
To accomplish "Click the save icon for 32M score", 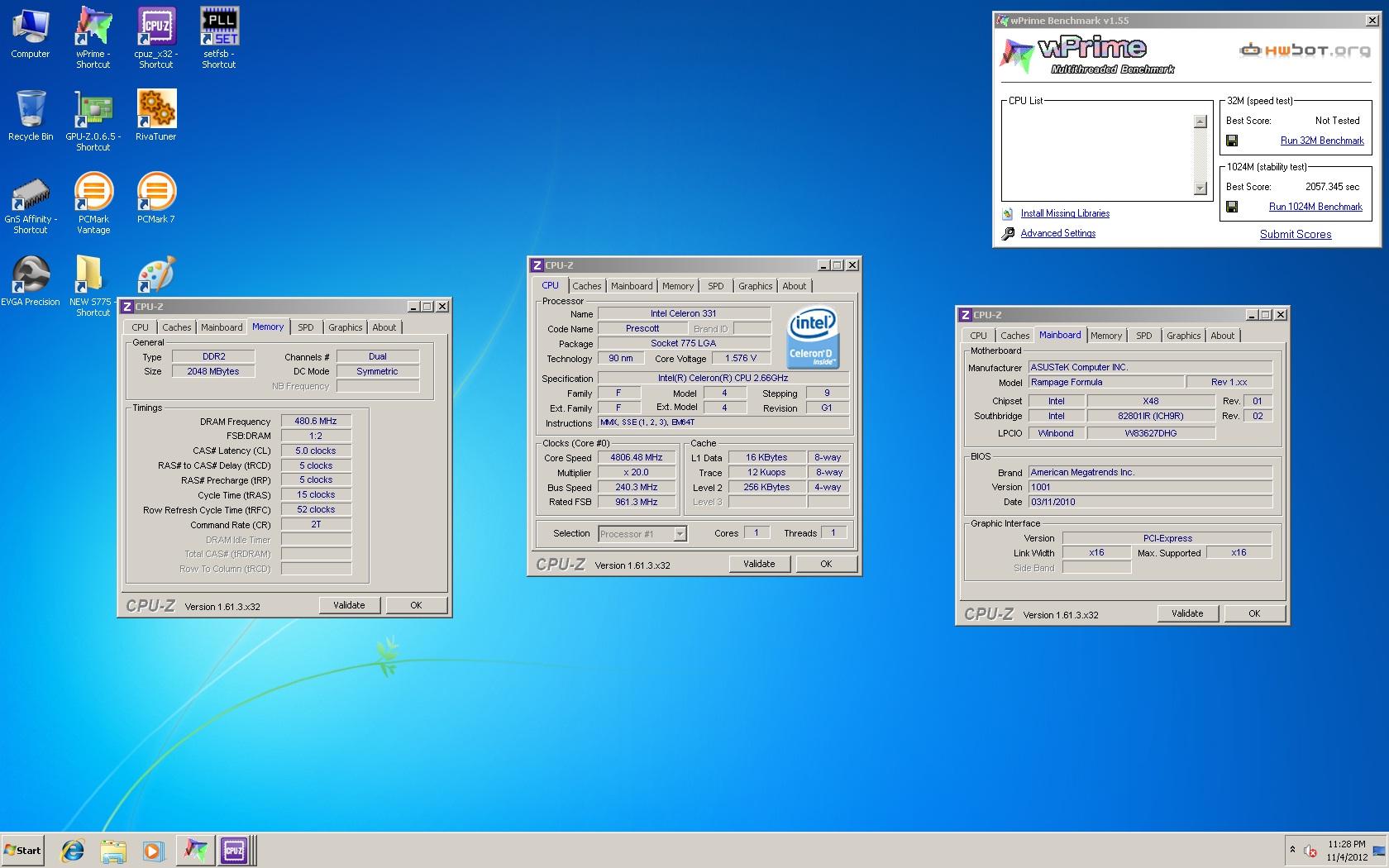I will click(x=1232, y=141).
